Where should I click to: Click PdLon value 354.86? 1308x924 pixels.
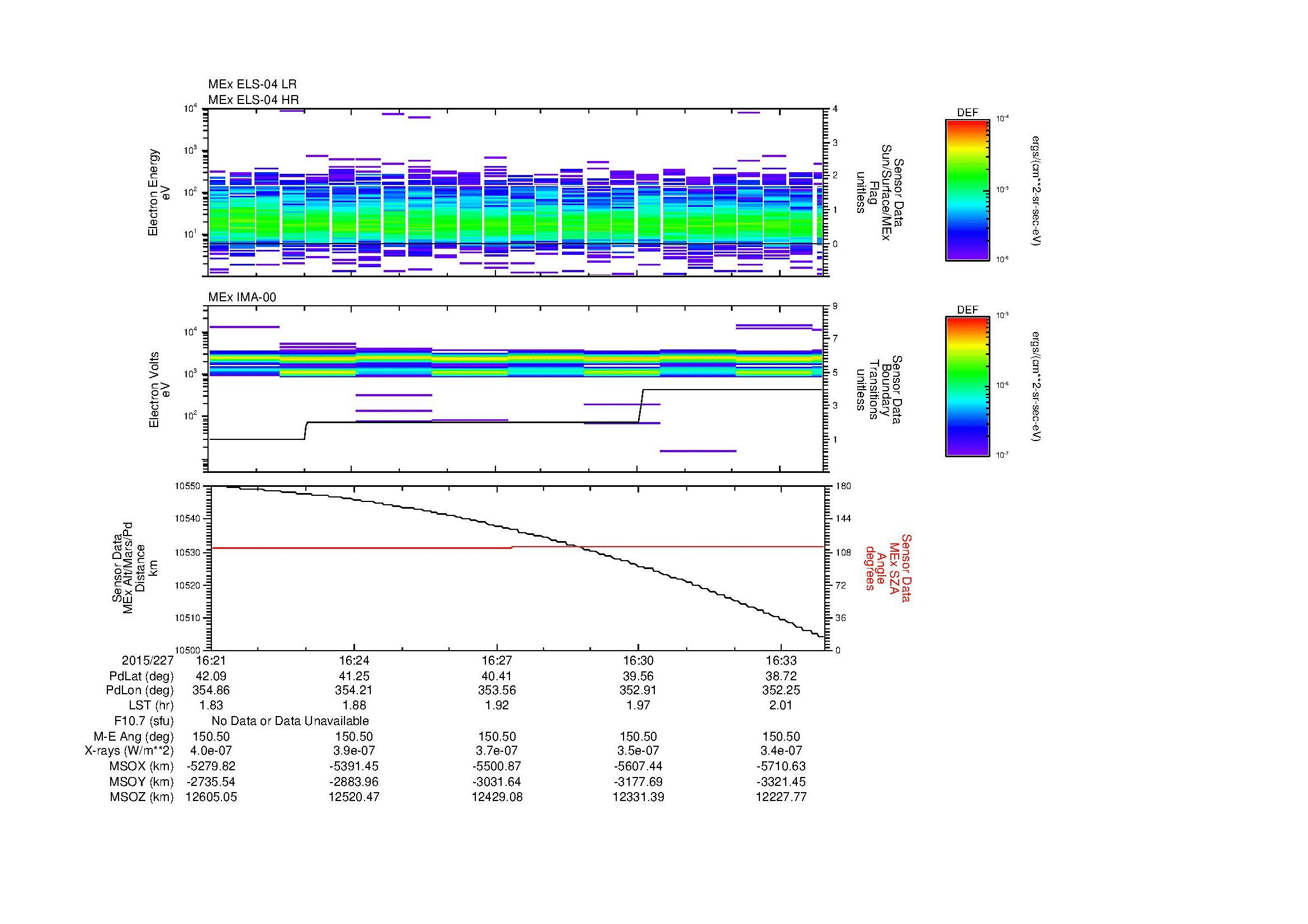(x=211, y=690)
